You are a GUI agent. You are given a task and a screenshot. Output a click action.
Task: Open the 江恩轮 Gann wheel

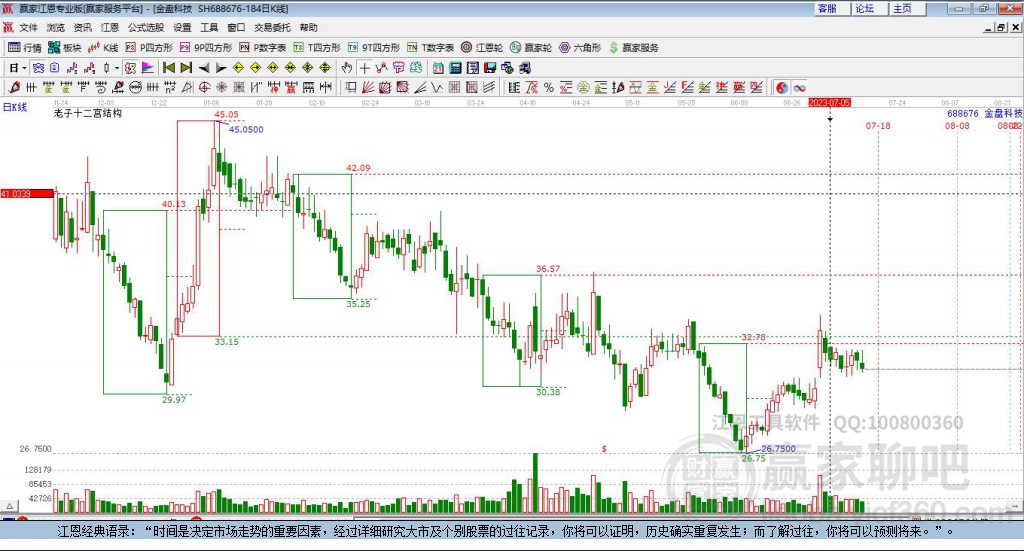point(482,48)
